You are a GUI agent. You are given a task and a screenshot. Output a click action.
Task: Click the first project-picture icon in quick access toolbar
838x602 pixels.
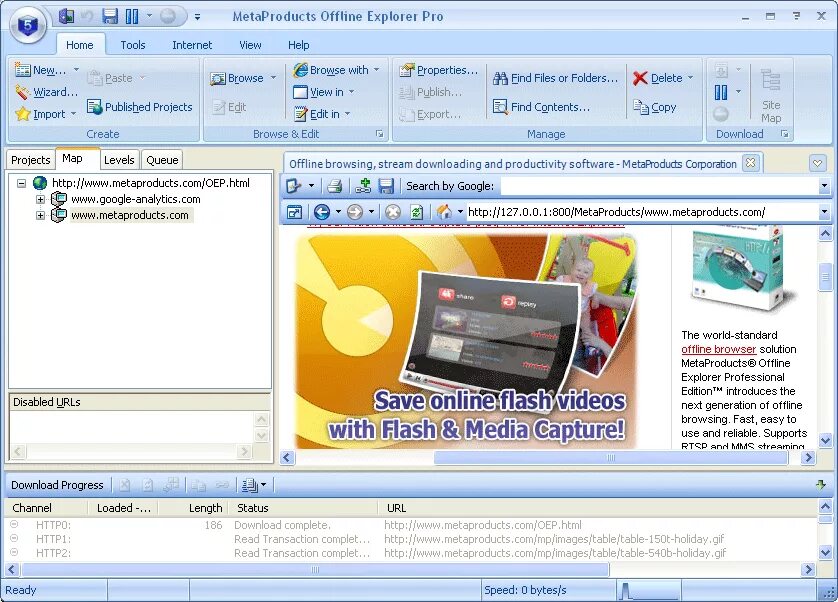pos(66,16)
